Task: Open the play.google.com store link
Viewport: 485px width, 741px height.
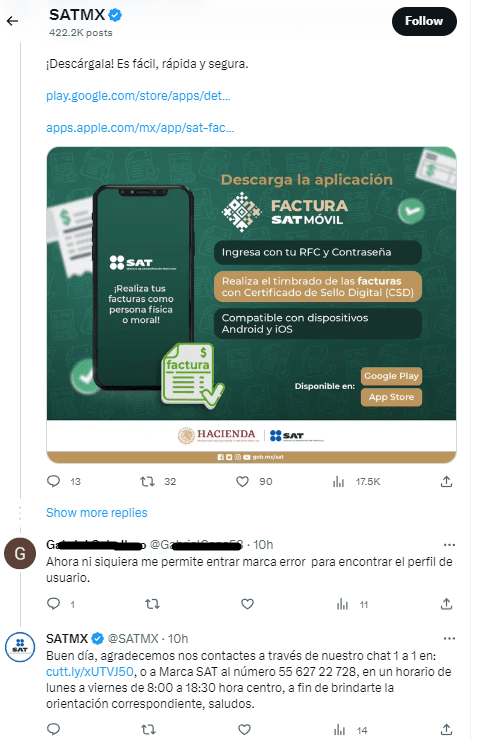Action: pos(138,96)
